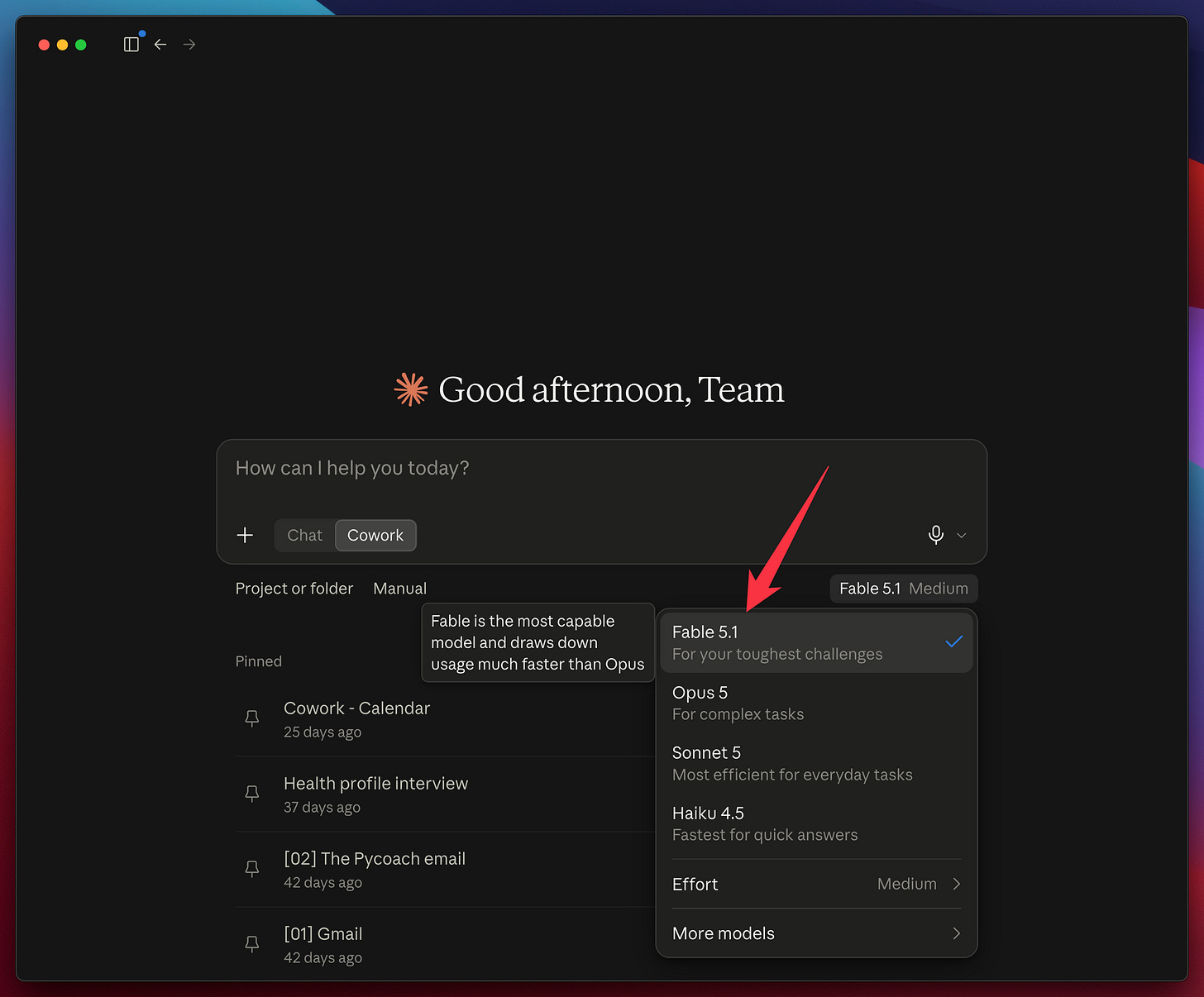Select Haiku 4.5 model option
Screen dimensions: 1204x997
coord(816,823)
